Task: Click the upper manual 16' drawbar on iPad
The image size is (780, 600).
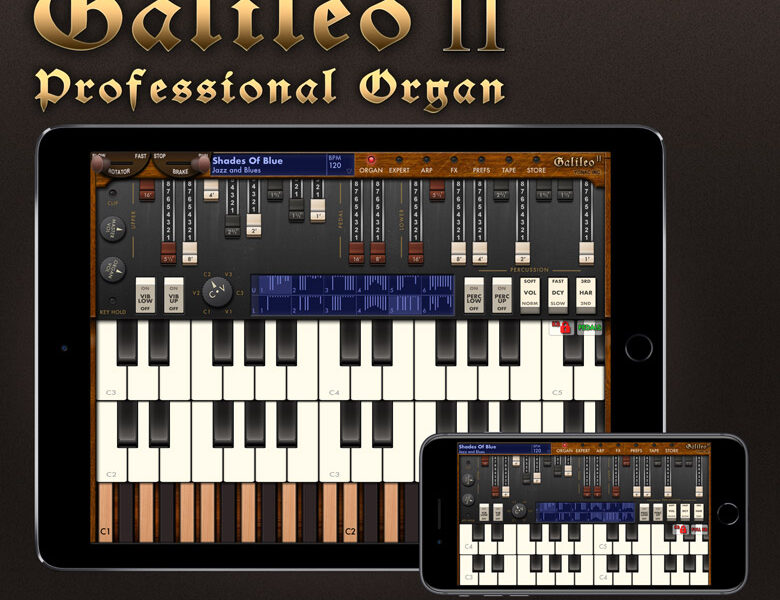Action: pos(147,190)
